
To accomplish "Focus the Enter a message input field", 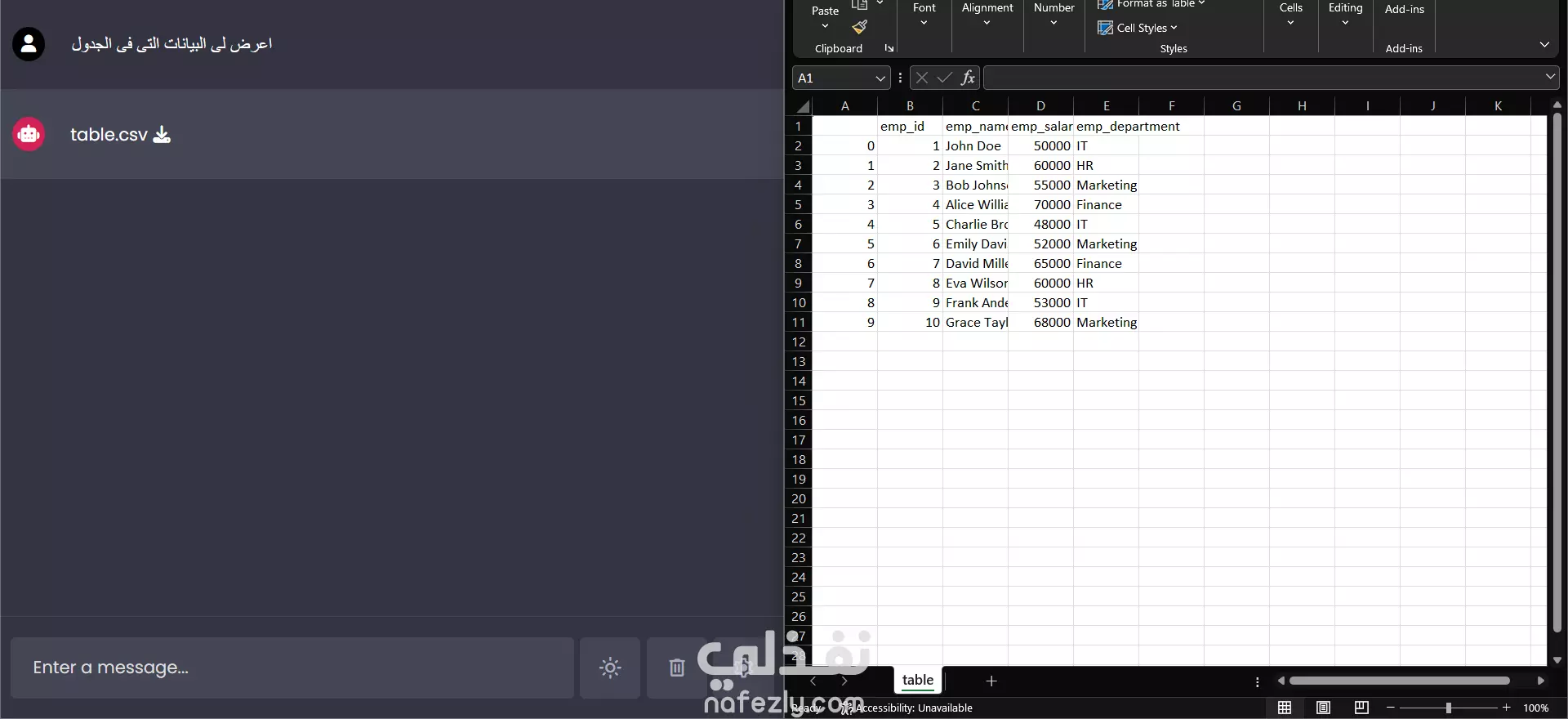I will tap(292, 668).
